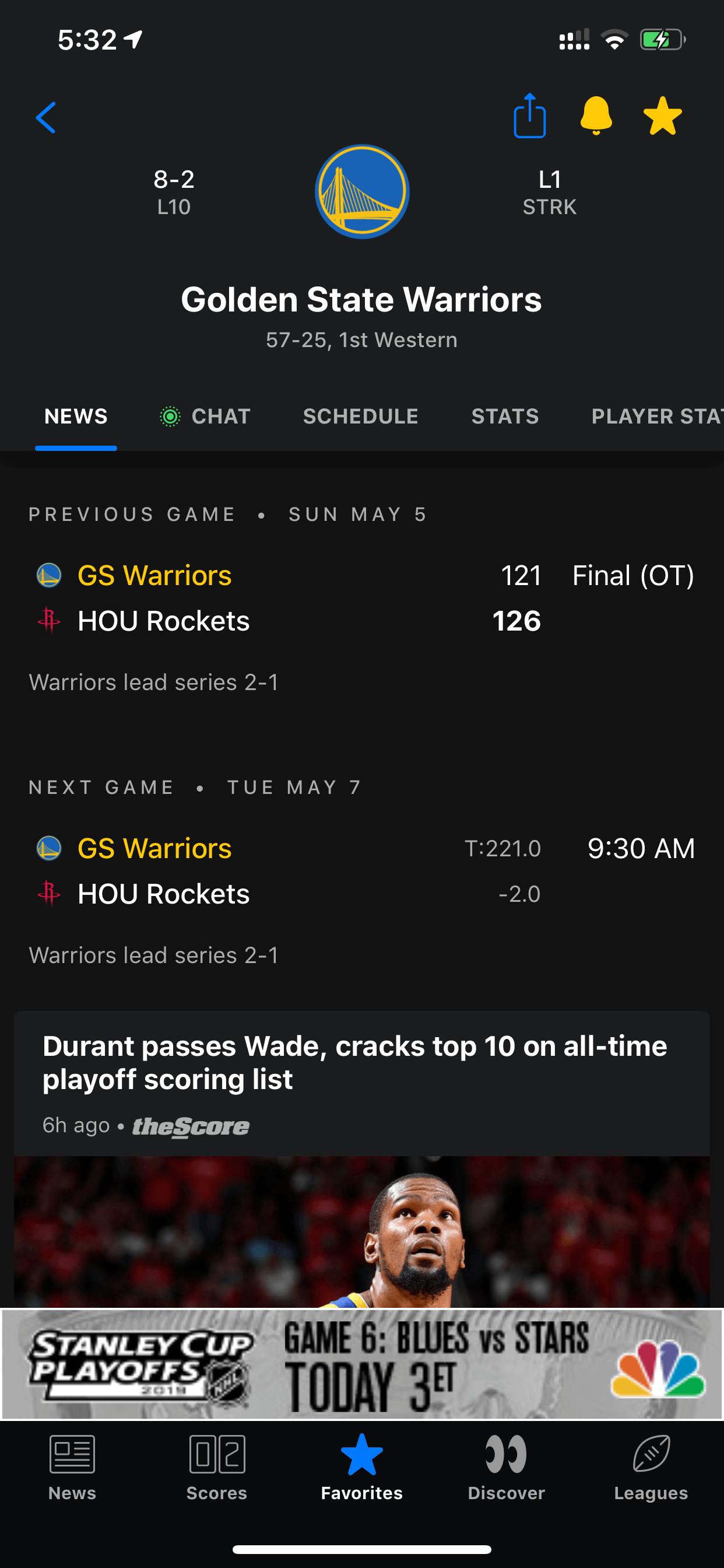Image resolution: width=724 pixels, height=1568 pixels.
Task: Open Discover in bottom navigation
Action: (506, 1467)
